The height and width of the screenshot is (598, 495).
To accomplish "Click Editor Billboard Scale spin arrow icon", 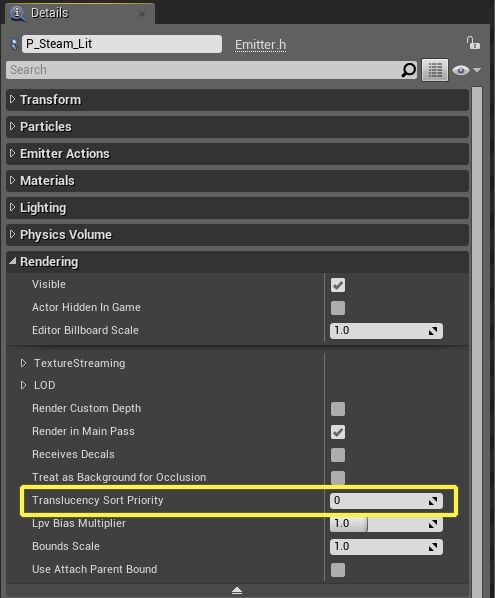I will pyautogui.click(x=433, y=331).
